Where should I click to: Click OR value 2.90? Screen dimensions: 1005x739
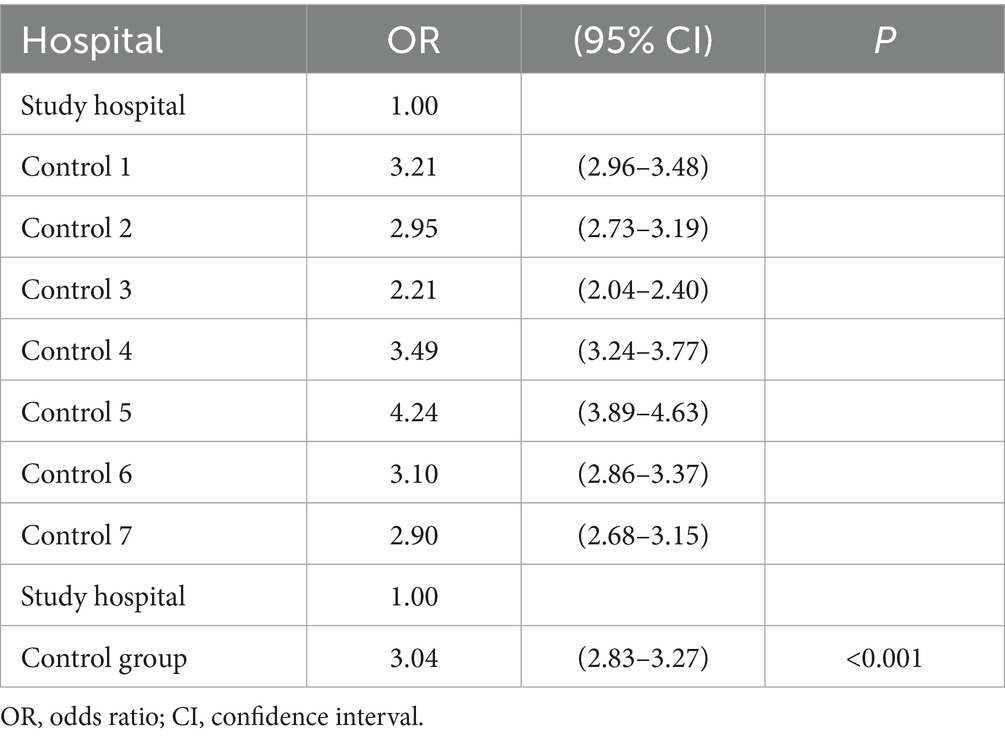[x=413, y=535]
